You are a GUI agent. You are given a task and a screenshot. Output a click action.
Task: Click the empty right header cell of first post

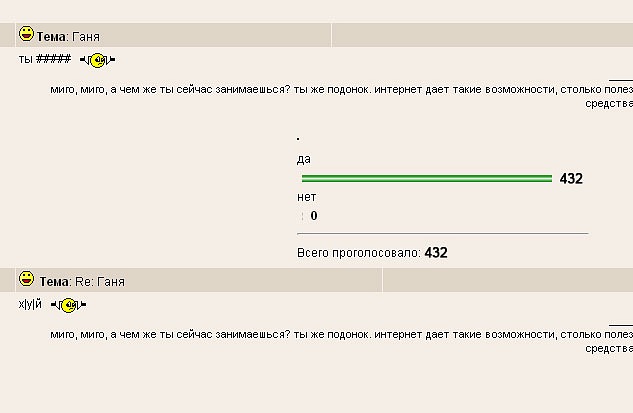pyautogui.click(x=481, y=36)
